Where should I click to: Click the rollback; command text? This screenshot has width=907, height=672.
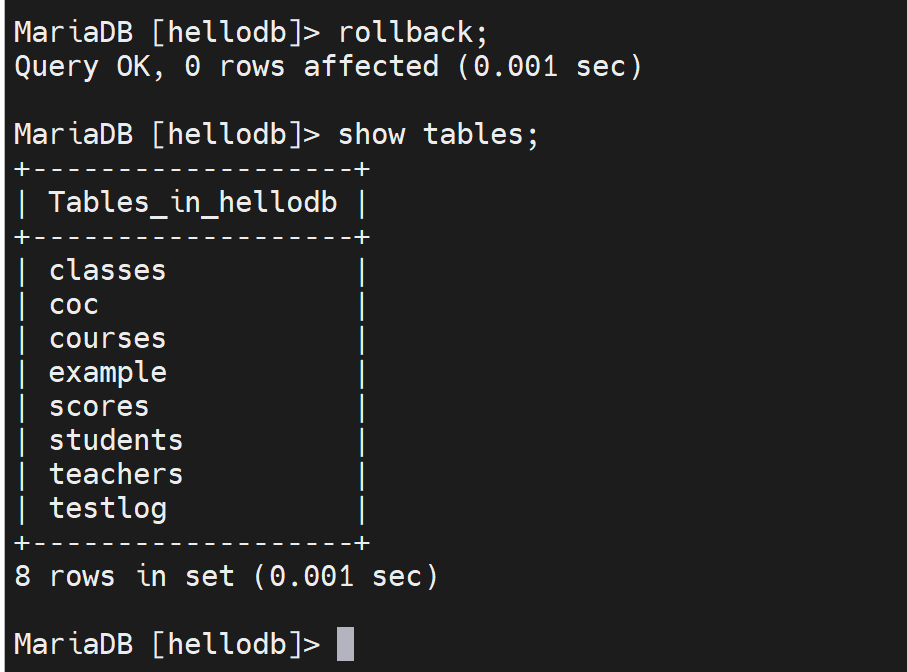click(x=413, y=33)
